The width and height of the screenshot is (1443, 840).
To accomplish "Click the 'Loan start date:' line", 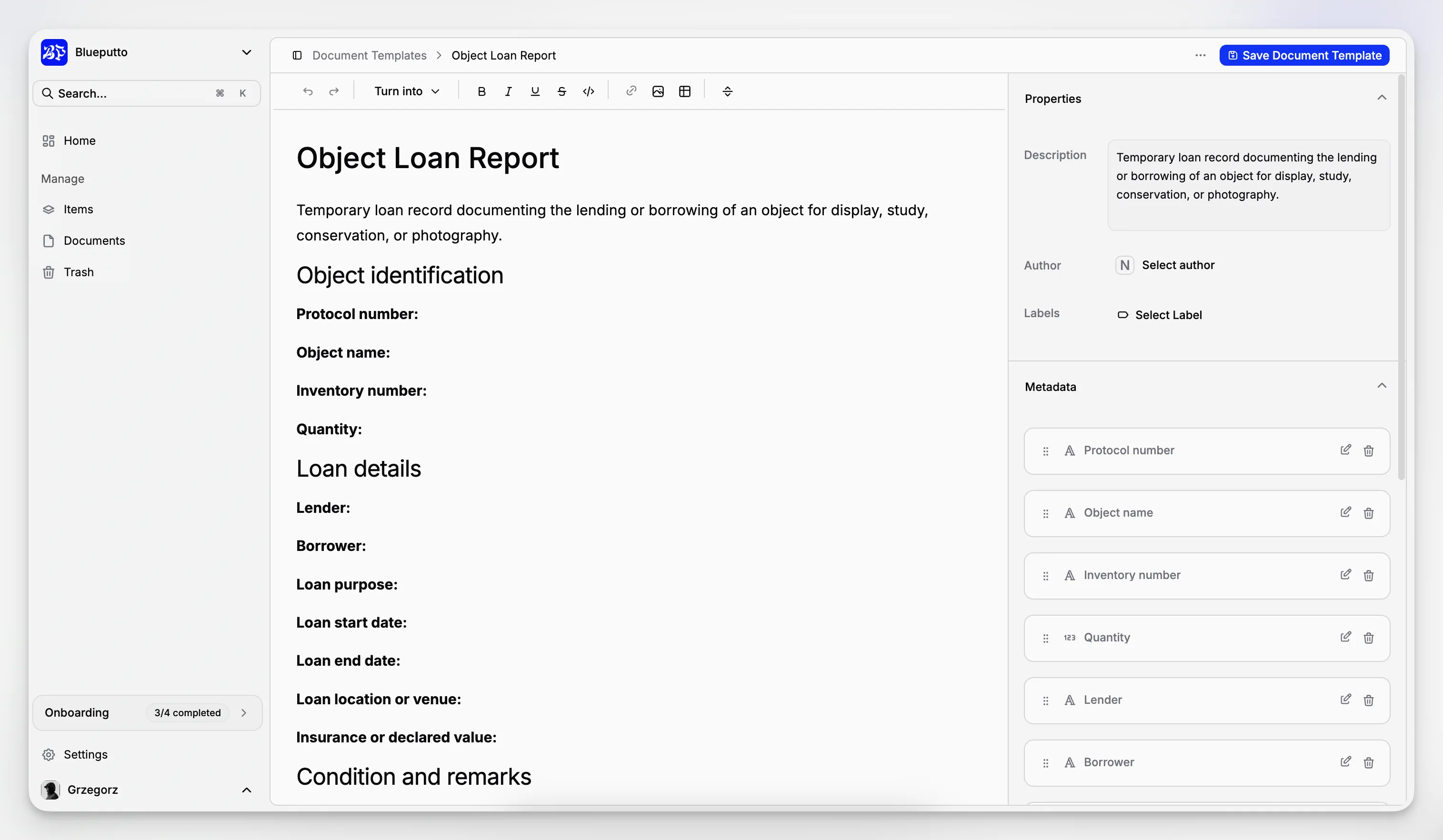I will pyautogui.click(x=351, y=623).
